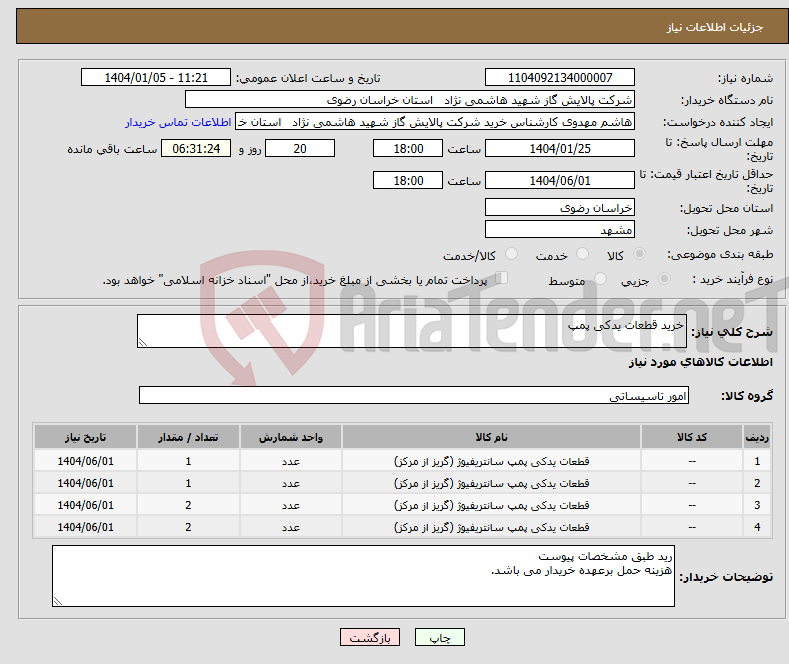Click the response deadline date 1404/01/25 field
The height and width of the screenshot is (664, 789).
[x=560, y=148]
